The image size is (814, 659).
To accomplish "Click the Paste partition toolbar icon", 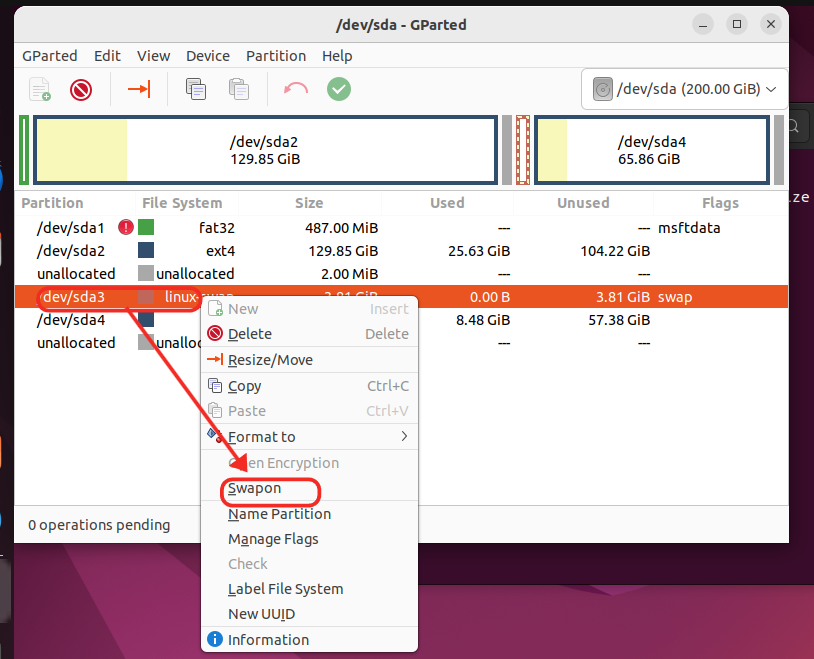I will tap(239, 89).
